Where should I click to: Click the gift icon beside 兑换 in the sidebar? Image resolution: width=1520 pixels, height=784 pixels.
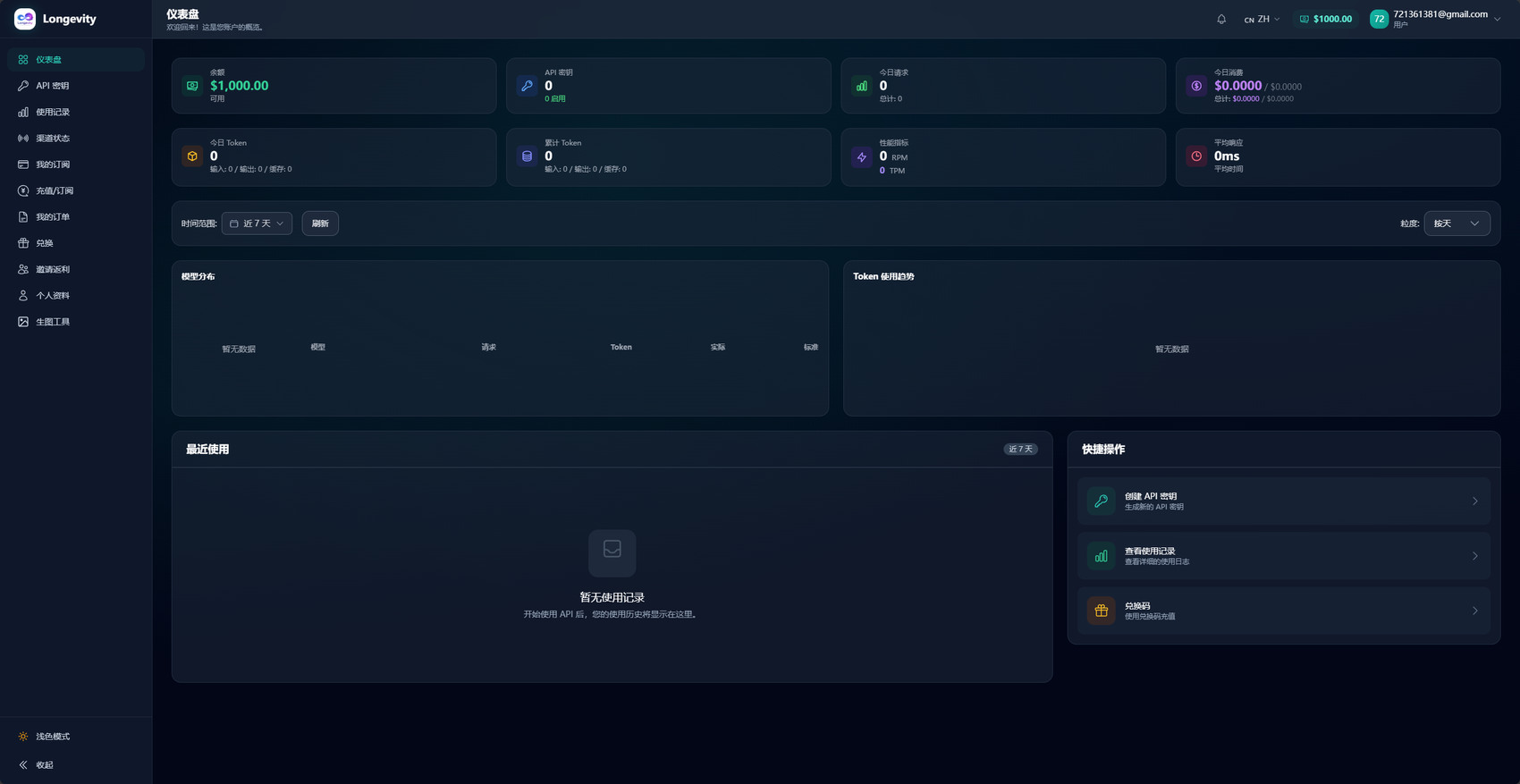[x=23, y=243]
